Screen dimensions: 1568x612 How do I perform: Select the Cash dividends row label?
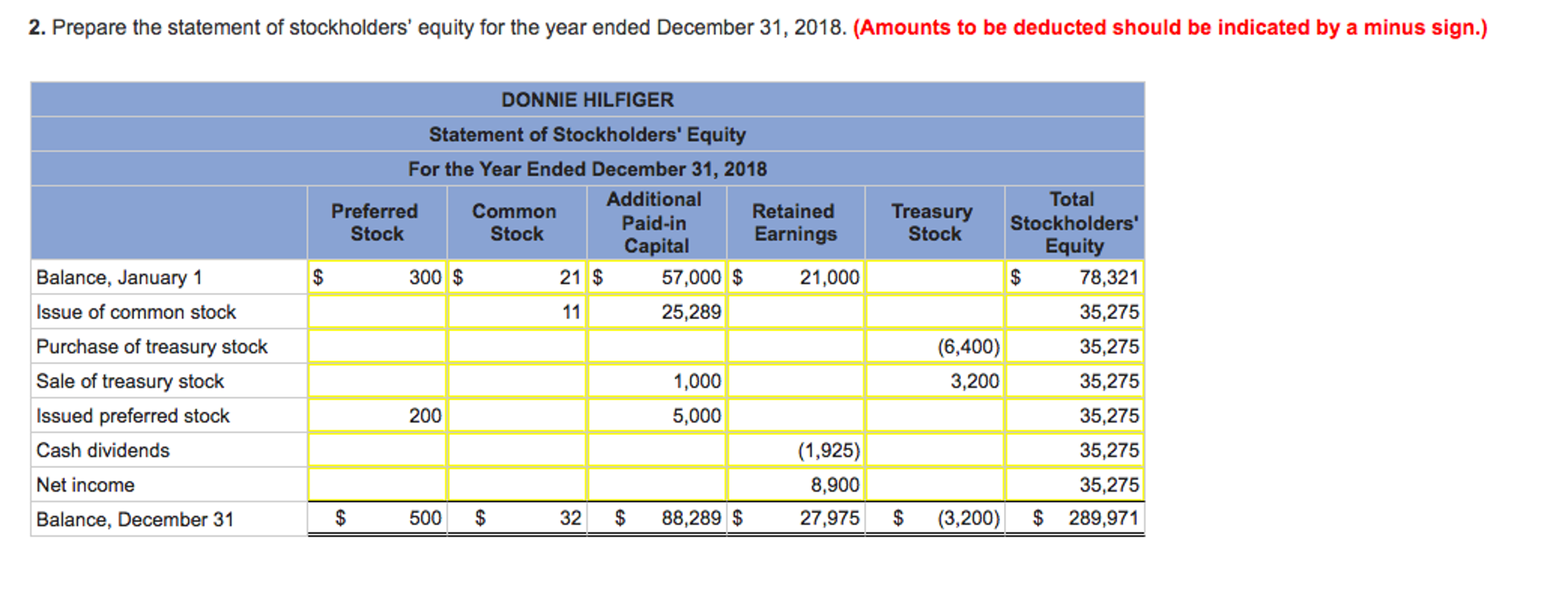coord(103,450)
